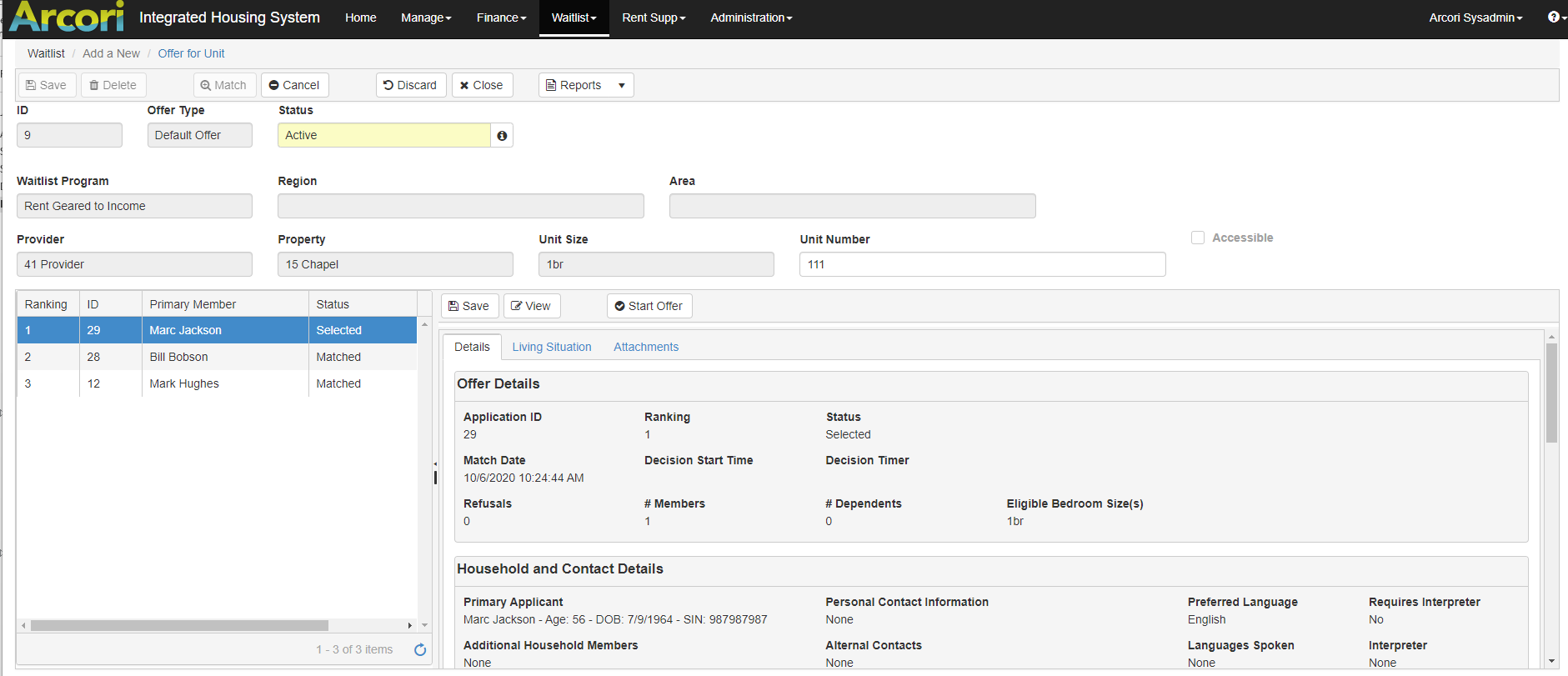This screenshot has height=676, width=1568.
Task: Select the Details tab
Action: coord(472,347)
